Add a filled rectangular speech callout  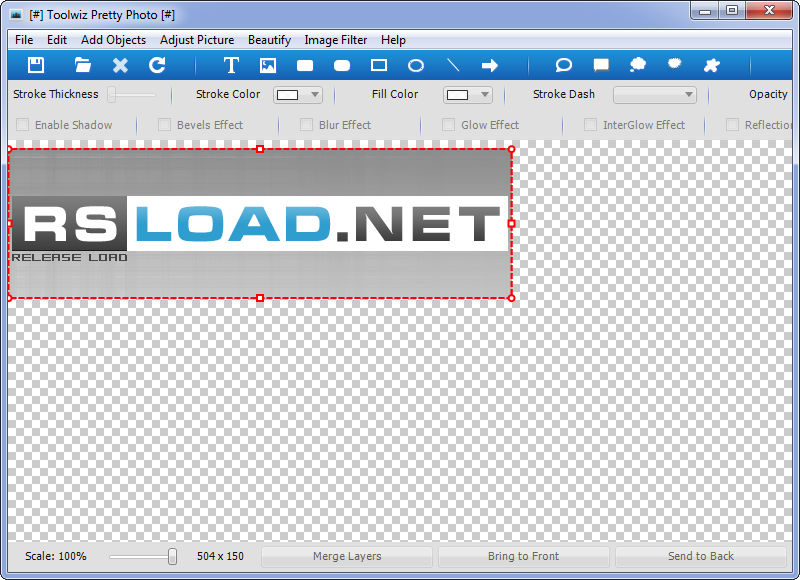601,65
